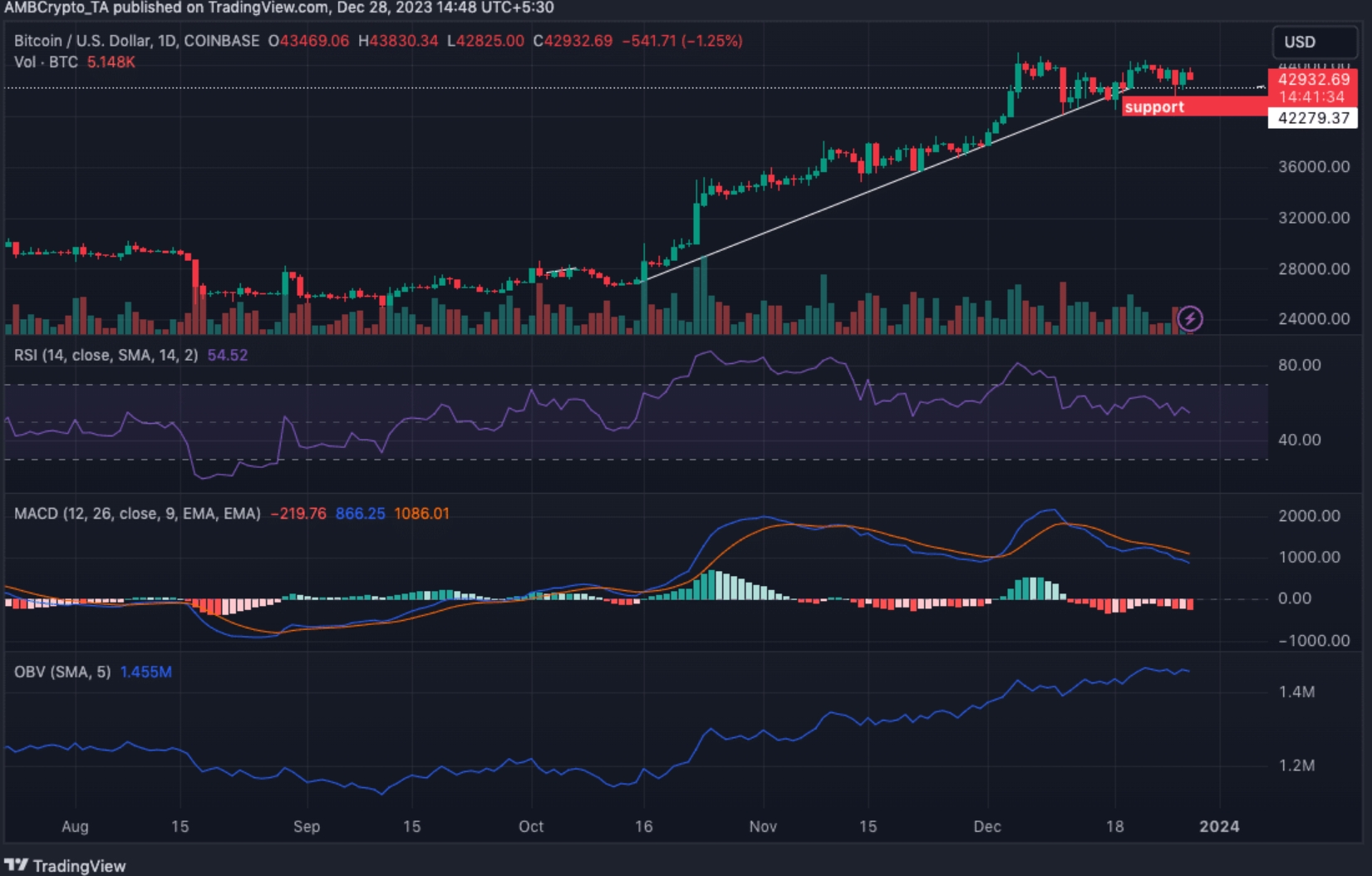Click the RSI 40.00 axis label

(x=1300, y=440)
